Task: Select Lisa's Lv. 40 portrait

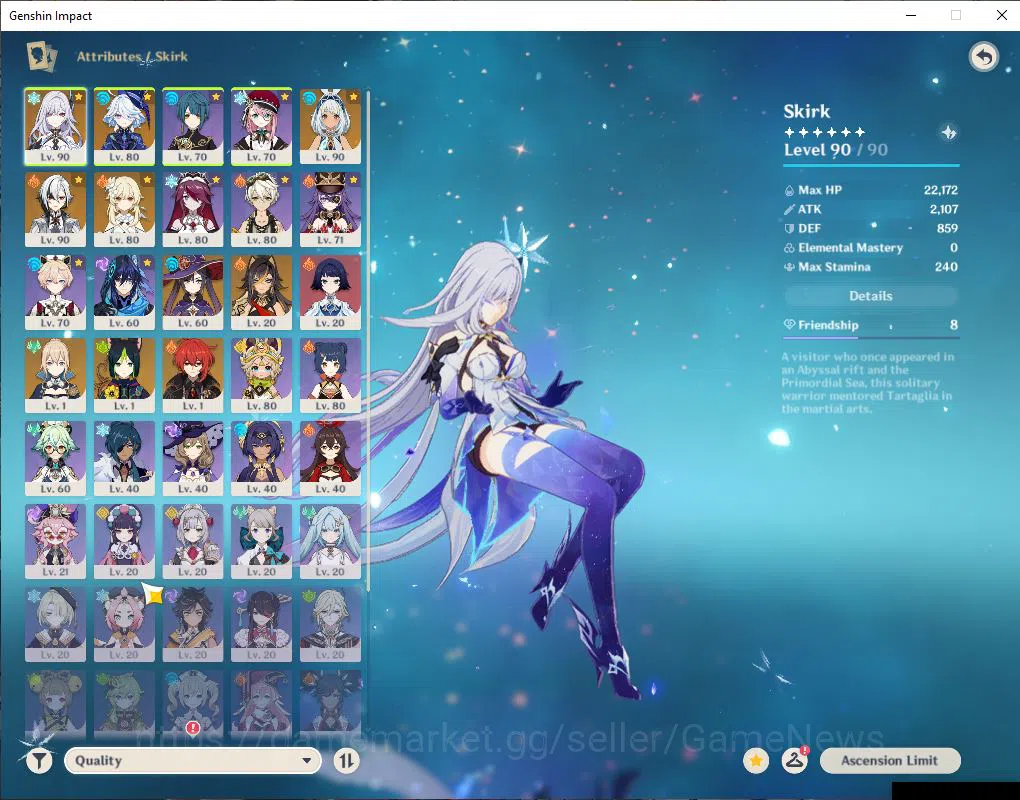Action: [193, 459]
